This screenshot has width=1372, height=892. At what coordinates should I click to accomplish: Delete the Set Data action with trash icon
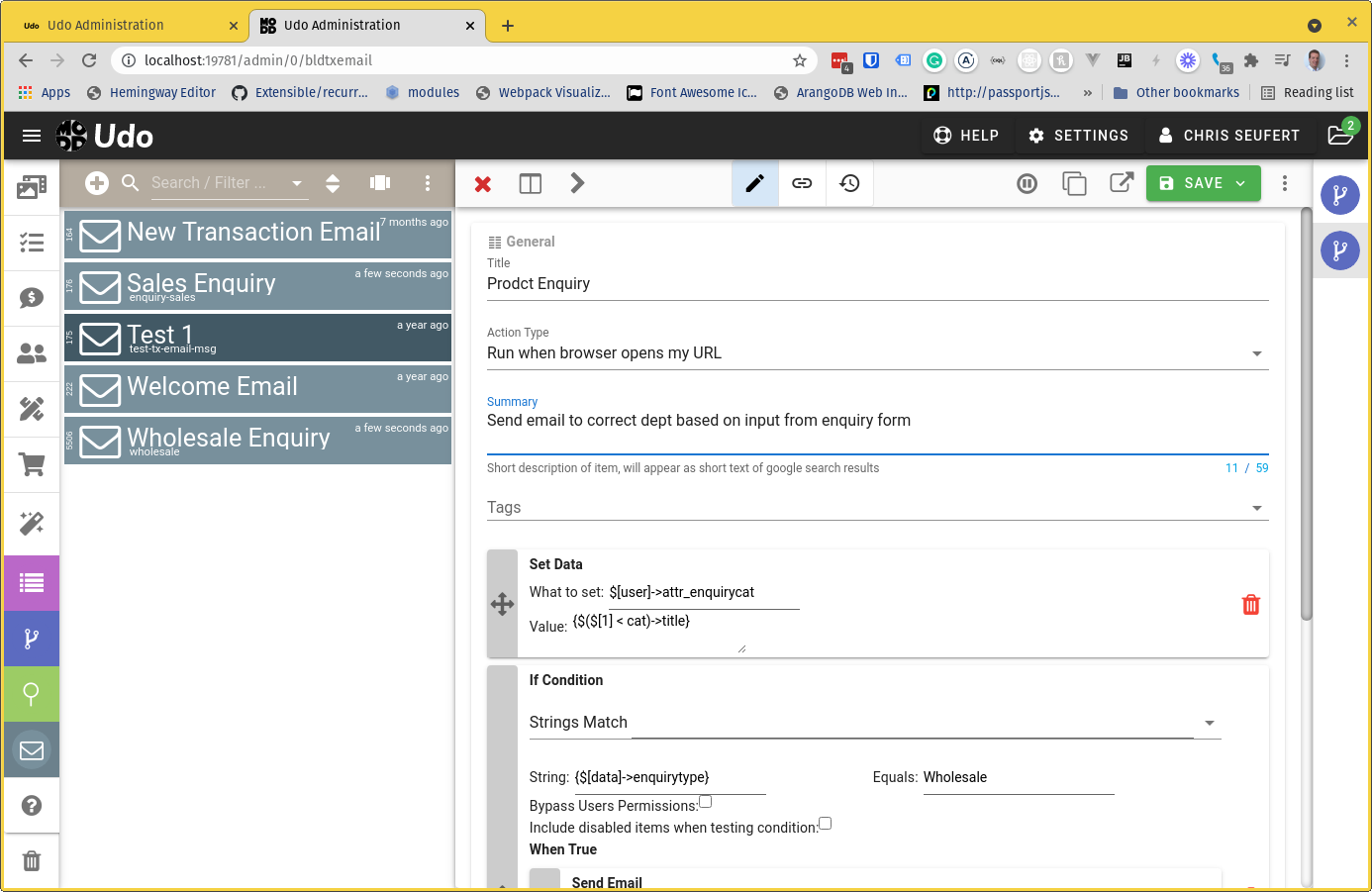pyautogui.click(x=1251, y=604)
